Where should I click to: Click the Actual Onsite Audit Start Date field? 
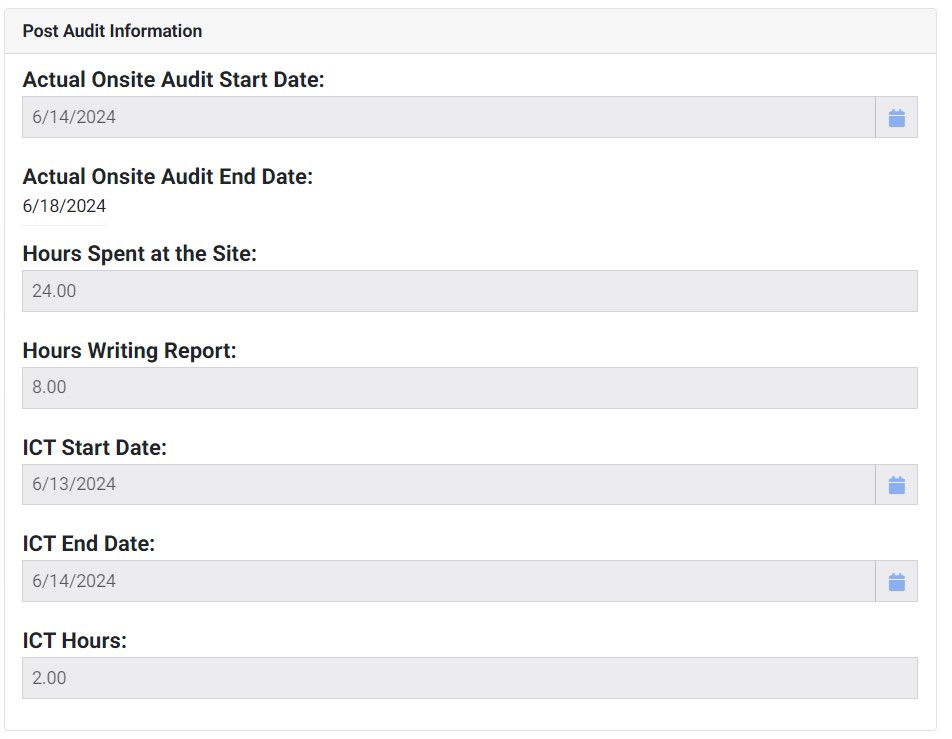(x=448, y=118)
